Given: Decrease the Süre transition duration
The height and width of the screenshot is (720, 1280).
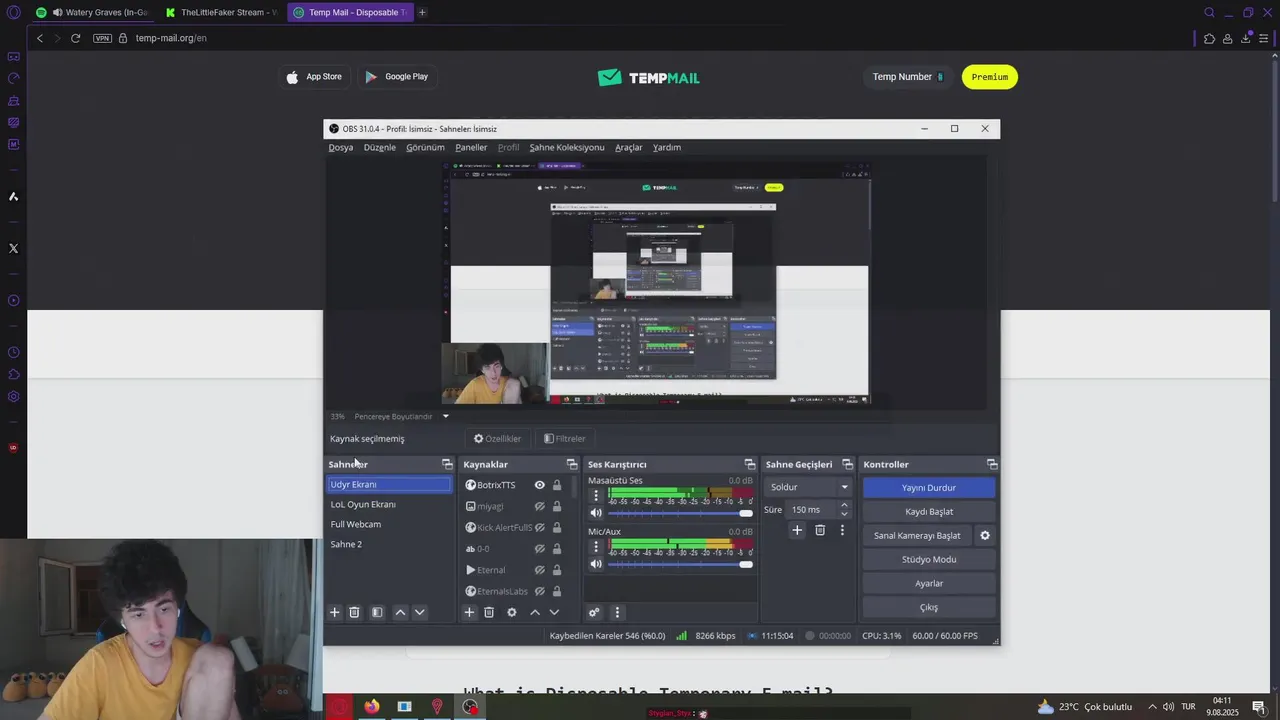Looking at the screenshot, I should (844, 514).
